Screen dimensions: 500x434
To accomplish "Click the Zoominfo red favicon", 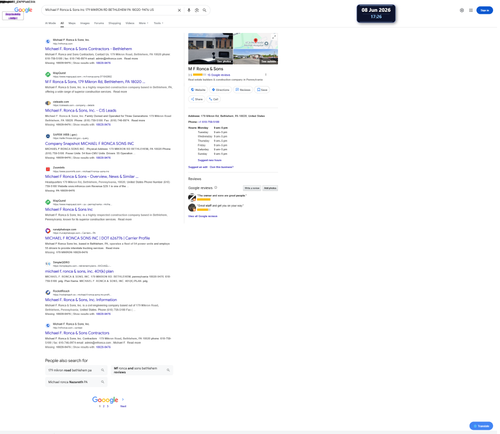I will point(48,169).
